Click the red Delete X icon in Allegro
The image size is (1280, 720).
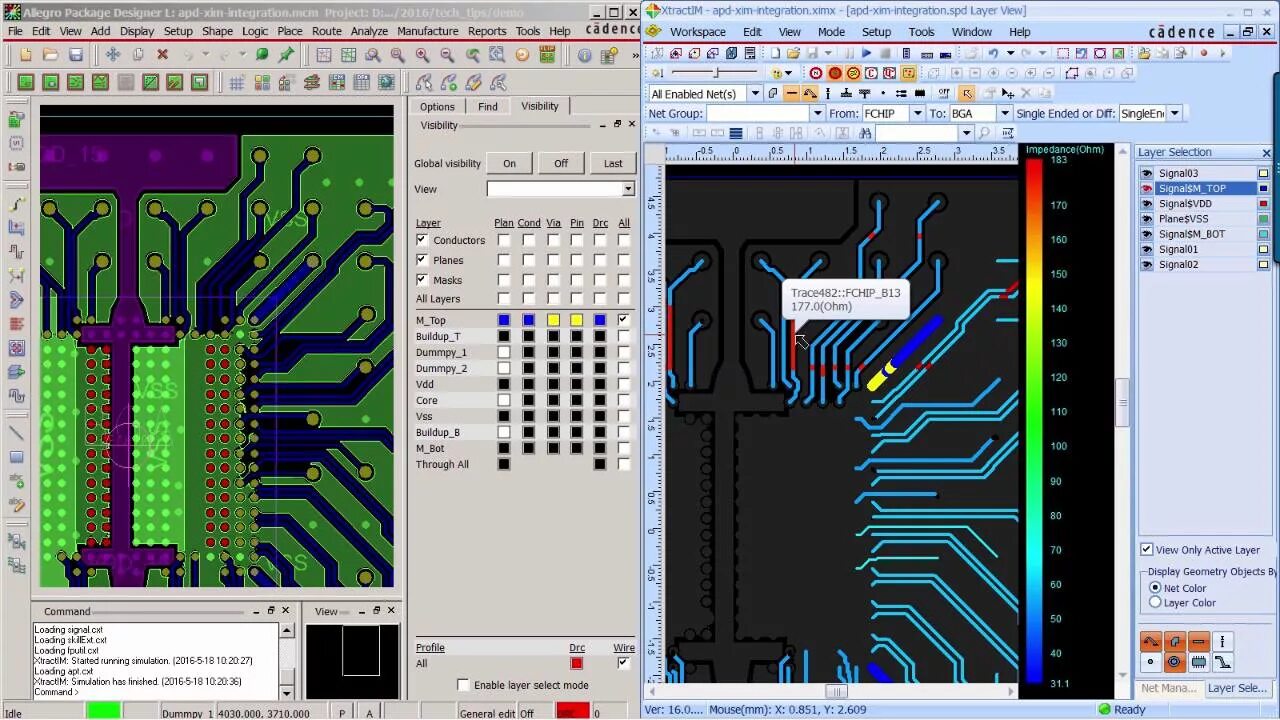point(162,55)
